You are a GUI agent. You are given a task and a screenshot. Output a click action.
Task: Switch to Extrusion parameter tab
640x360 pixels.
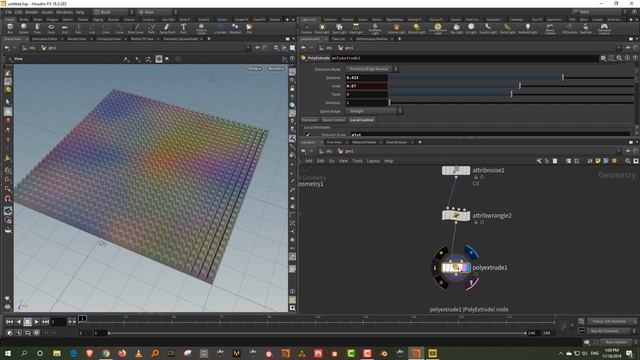pyautogui.click(x=310, y=120)
